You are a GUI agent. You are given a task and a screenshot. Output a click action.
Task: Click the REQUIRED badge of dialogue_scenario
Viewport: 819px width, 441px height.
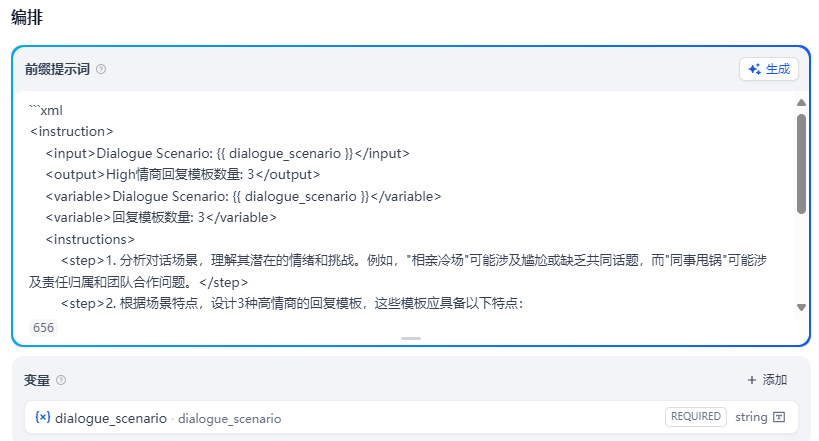696,416
